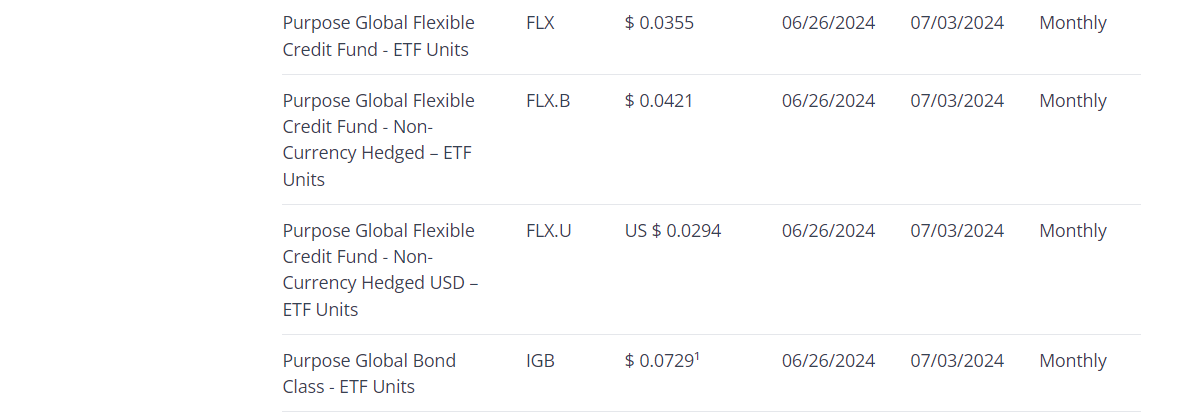This screenshot has height=414, width=1200.
Task: Click the Non-Currency Hedged USD – ETF Units name
Action: click(x=380, y=270)
